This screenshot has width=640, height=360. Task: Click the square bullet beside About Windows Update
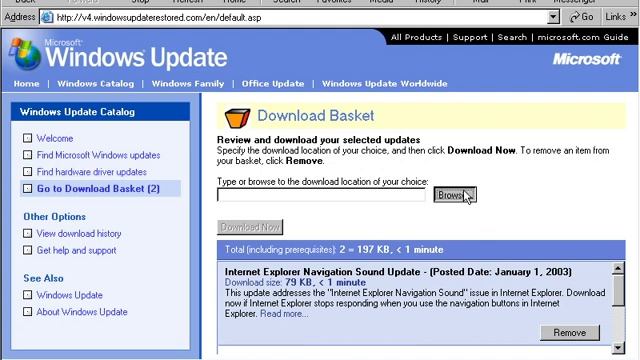click(27, 312)
